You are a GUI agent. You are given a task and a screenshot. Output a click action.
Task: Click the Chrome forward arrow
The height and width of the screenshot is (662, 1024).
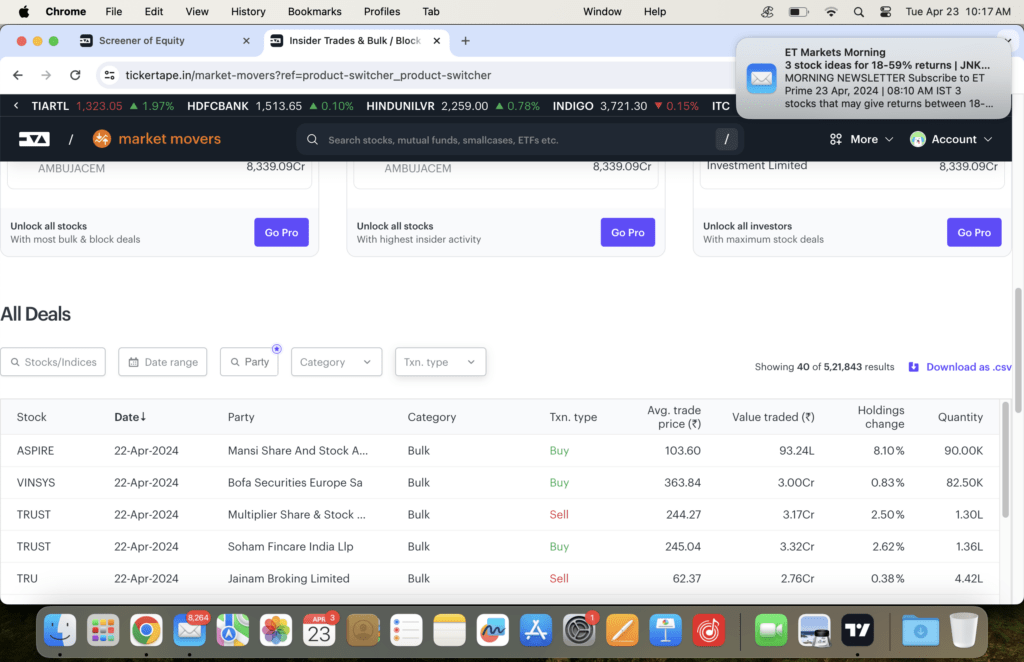[46, 75]
